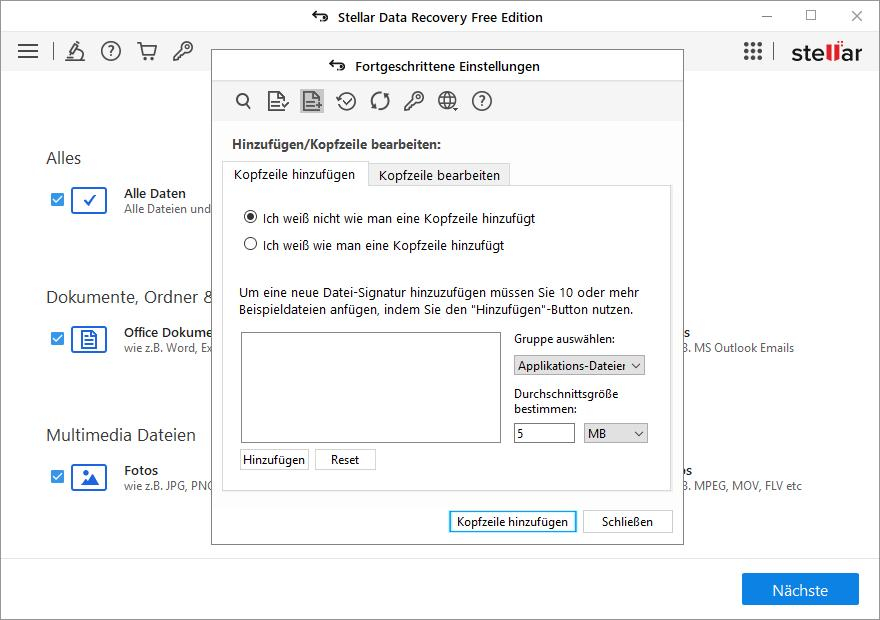The height and width of the screenshot is (620, 880).
Task: Toggle the Fotos checkbox
Action: tap(57, 477)
